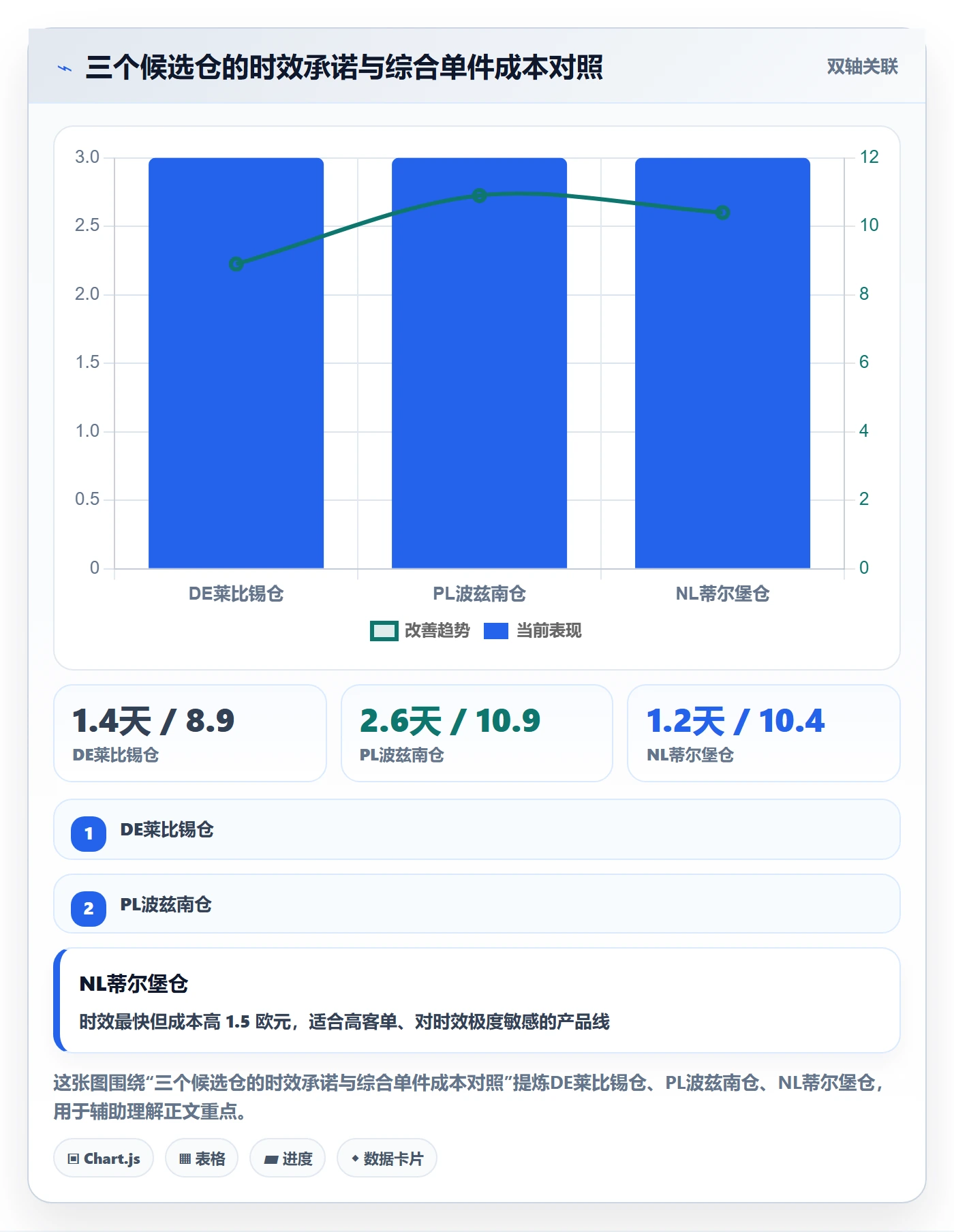The width and height of the screenshot is (954, 1232).
Task: Open the 1.2天 / 10.4 NL蒂尔堡仓 card
Action: (764, 733)
